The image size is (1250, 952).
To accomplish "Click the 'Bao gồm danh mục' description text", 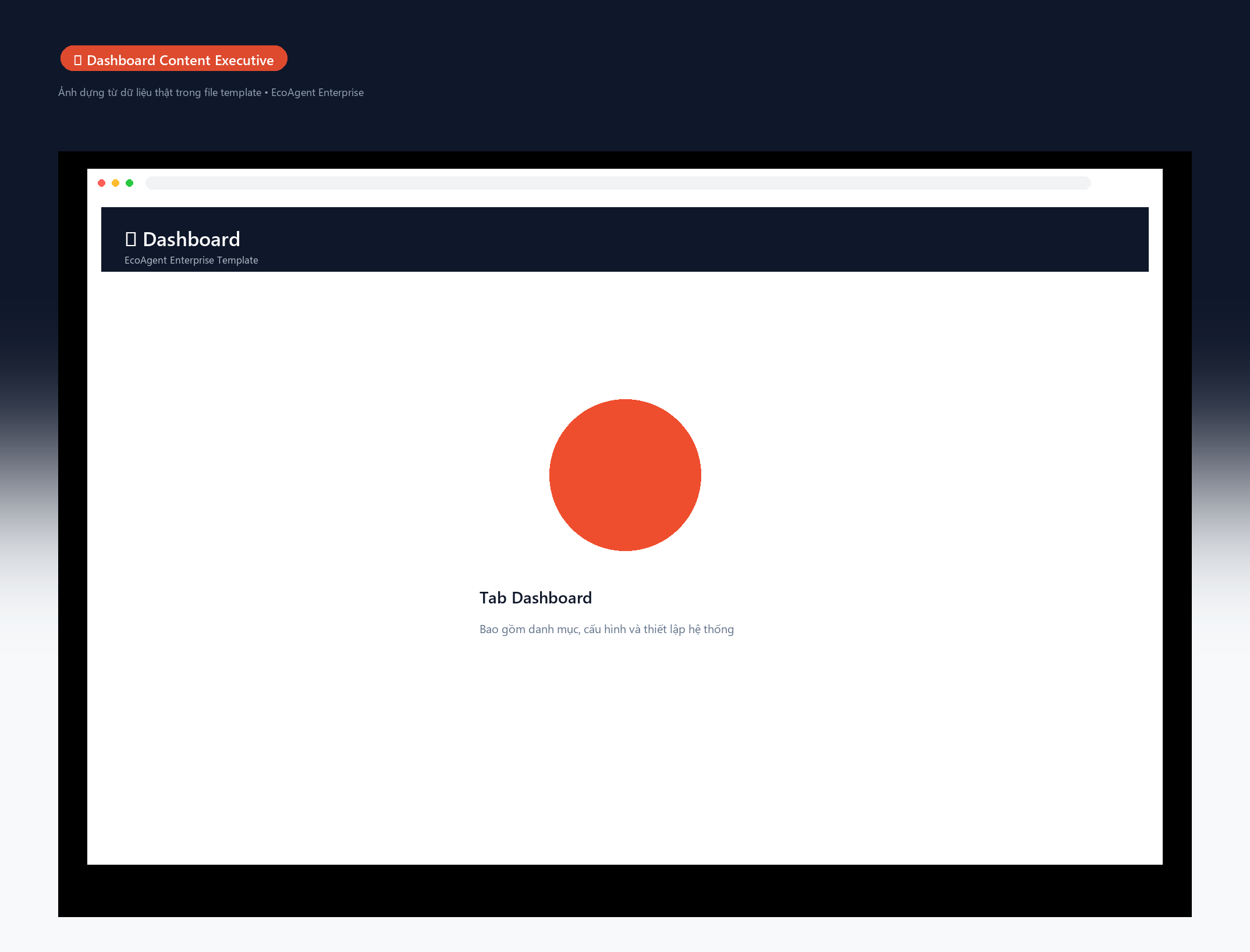I will point(606,629).
